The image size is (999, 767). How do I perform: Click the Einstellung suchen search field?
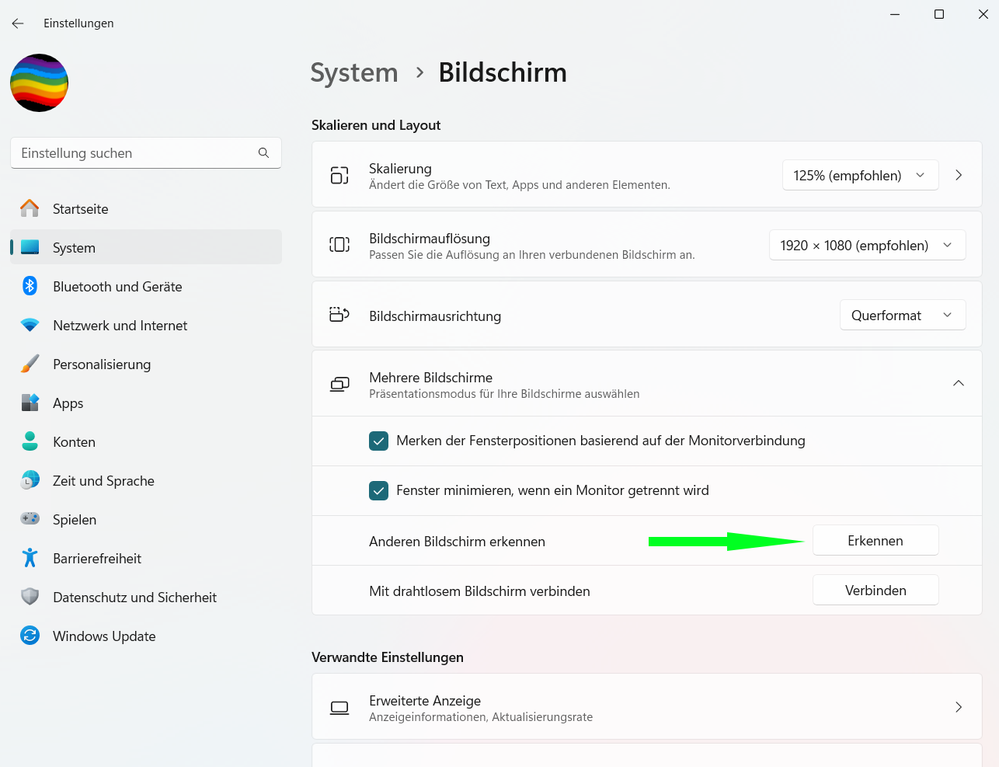click(135, 153)
